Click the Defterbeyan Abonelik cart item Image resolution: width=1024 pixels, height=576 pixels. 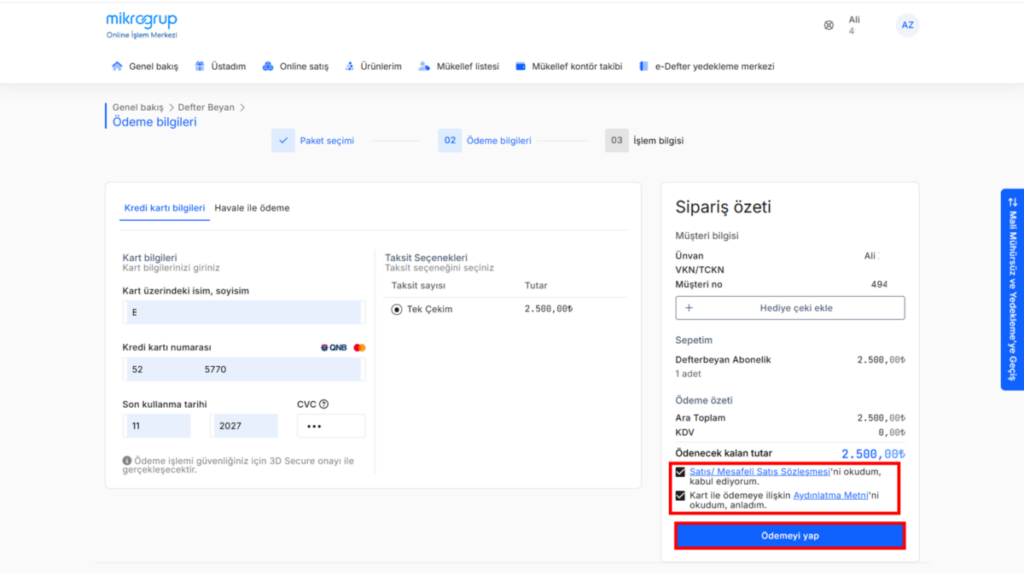tap(723, 360)
